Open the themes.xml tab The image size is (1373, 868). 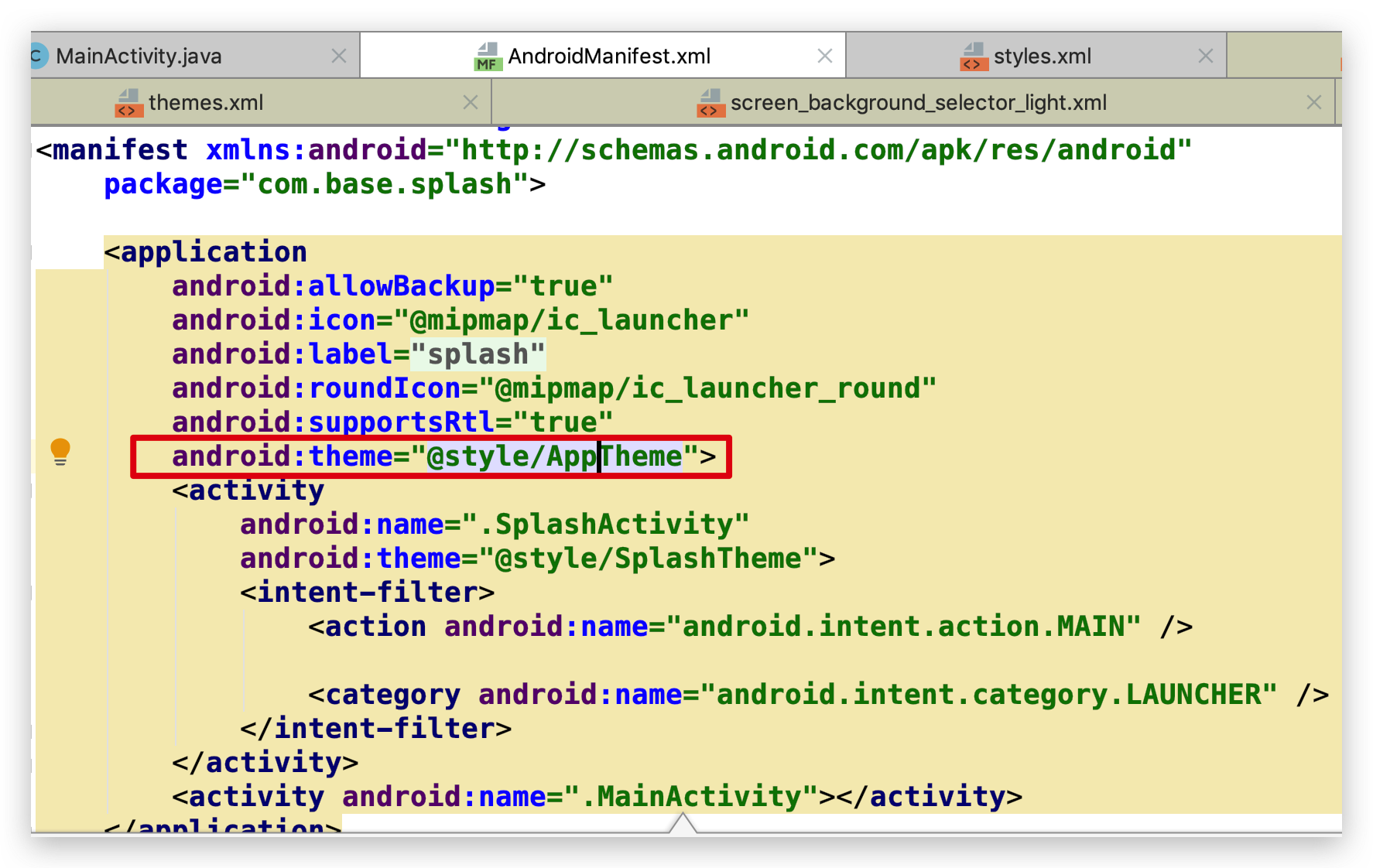pyautogui.click(x=261, y=102)
